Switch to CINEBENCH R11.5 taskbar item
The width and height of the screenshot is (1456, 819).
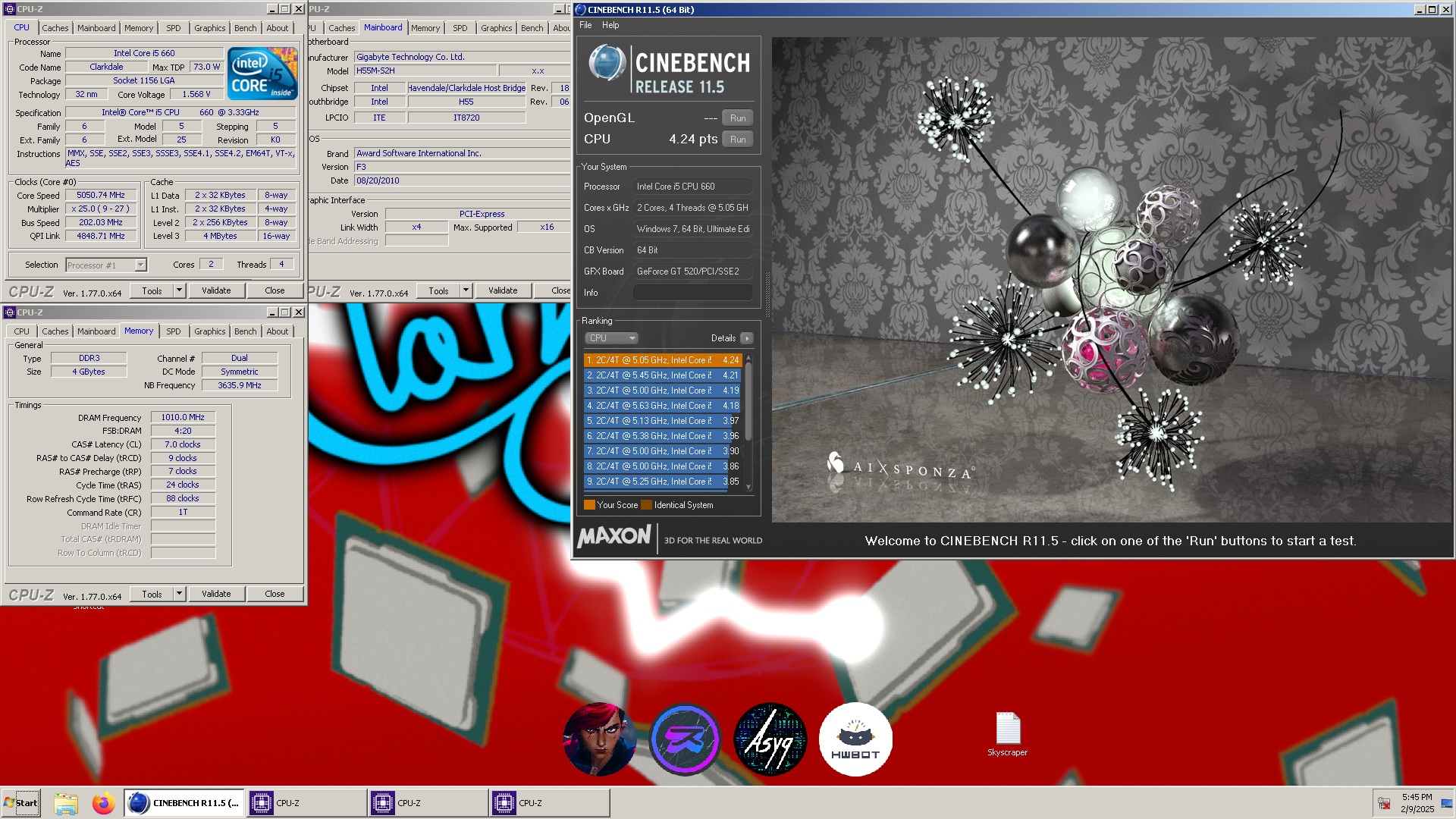(x=184, y=803)
